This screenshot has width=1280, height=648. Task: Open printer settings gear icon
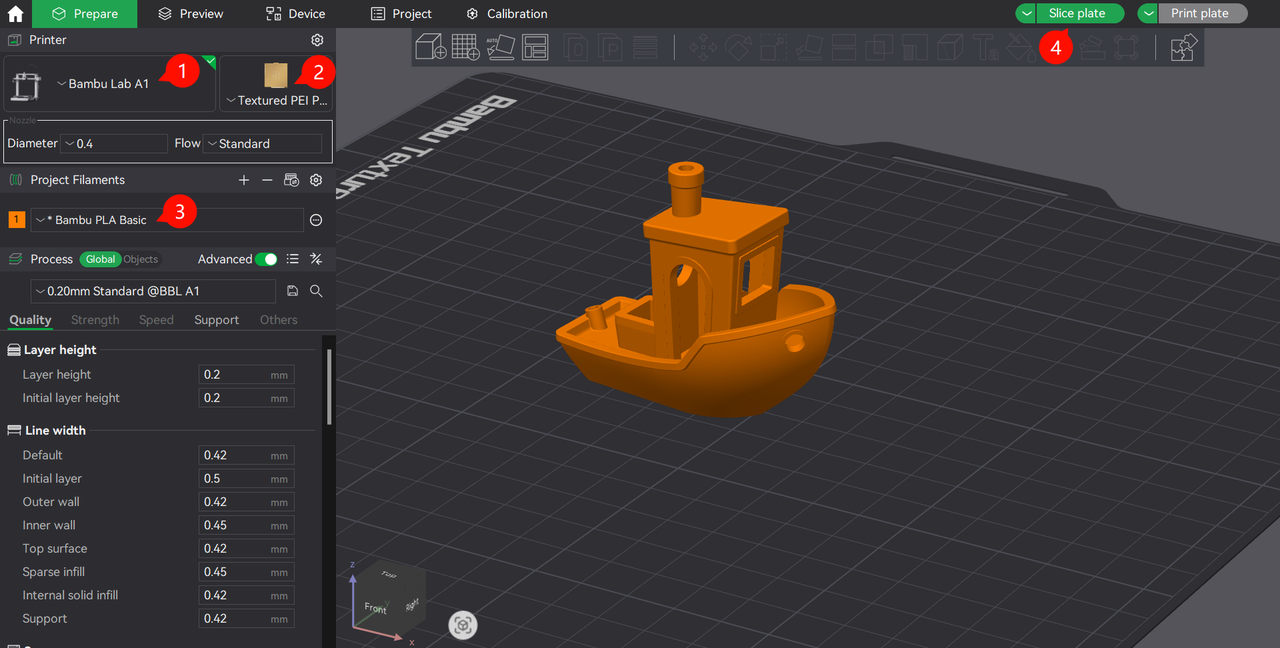(x=317, y=40)
